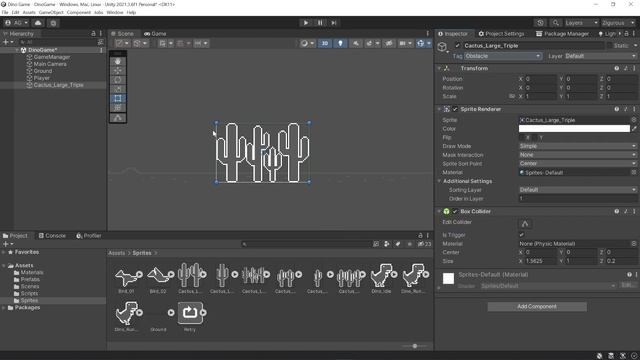
Task: Open the Zigurous layout dropdown
Action: point(618,23)
